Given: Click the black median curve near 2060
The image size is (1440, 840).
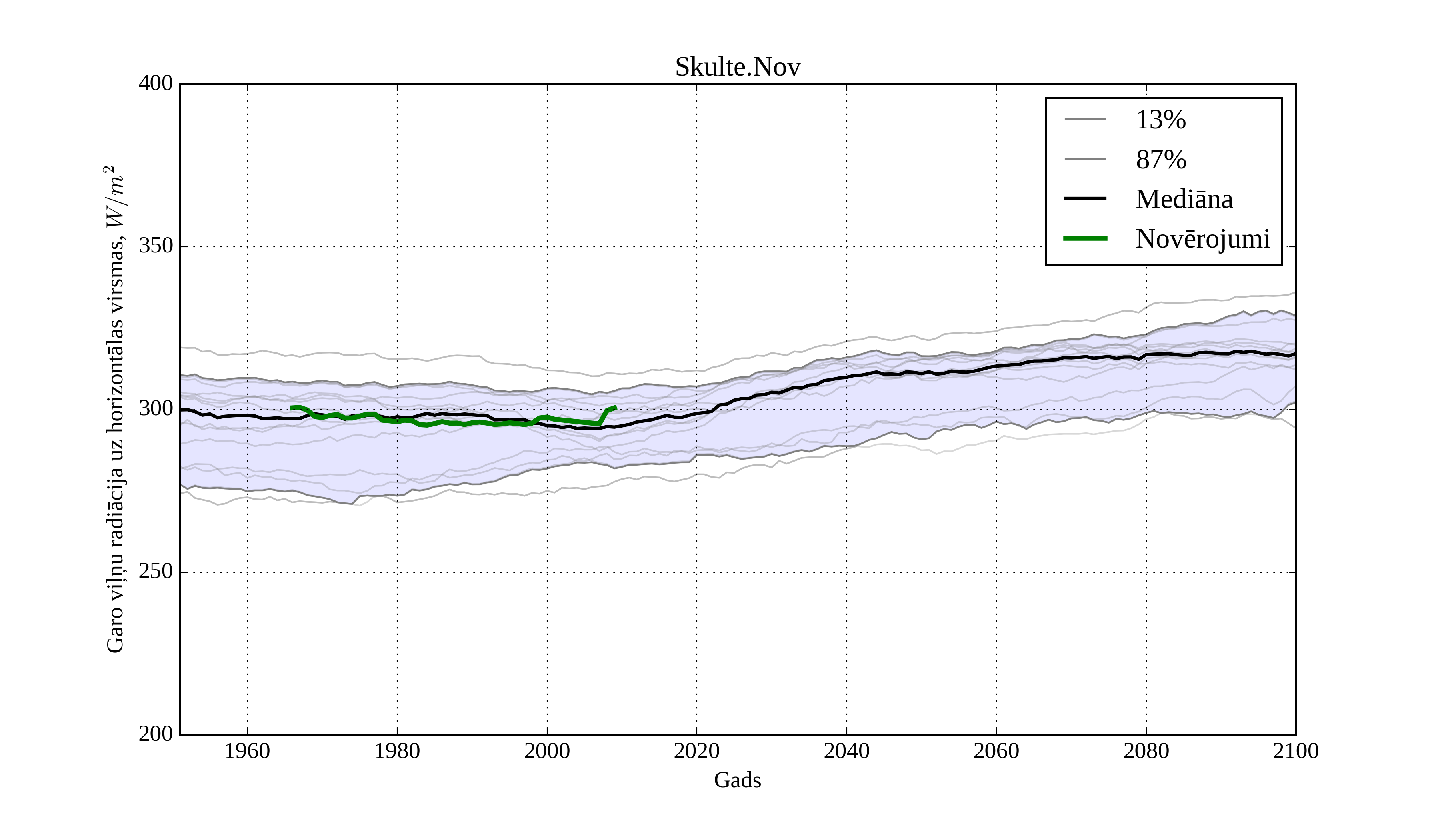Looking at the screenshot, I should point(996,367).
